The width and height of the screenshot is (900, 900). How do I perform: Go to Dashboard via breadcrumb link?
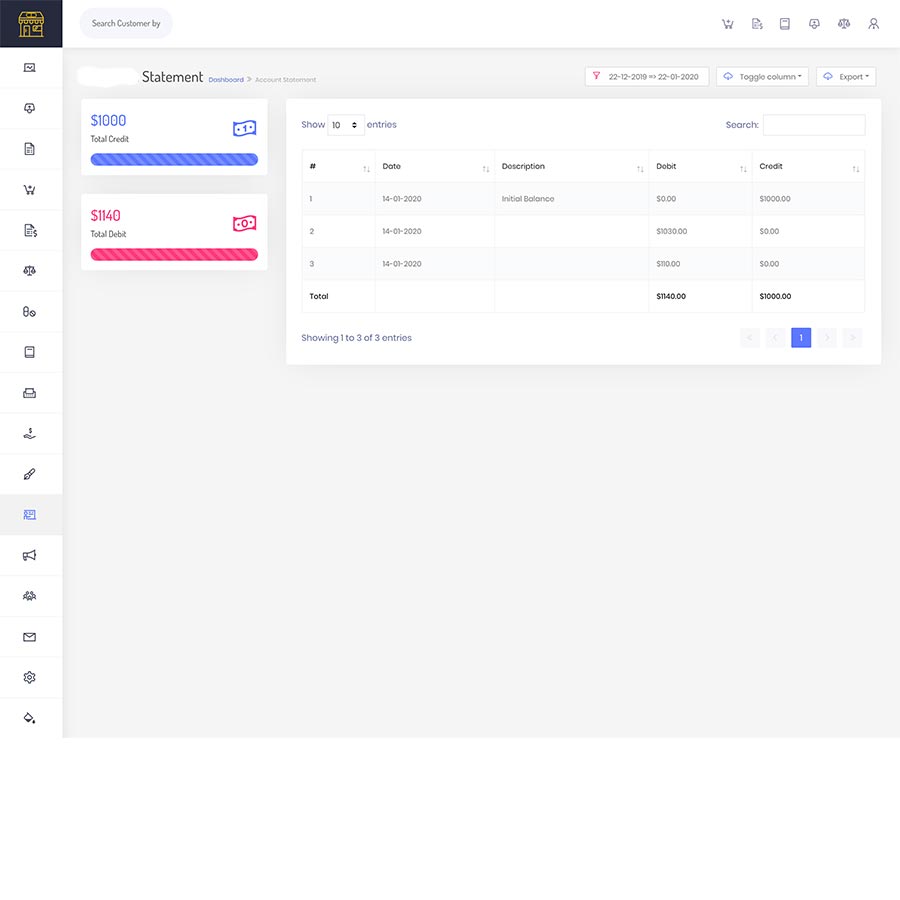coord(225,80)
